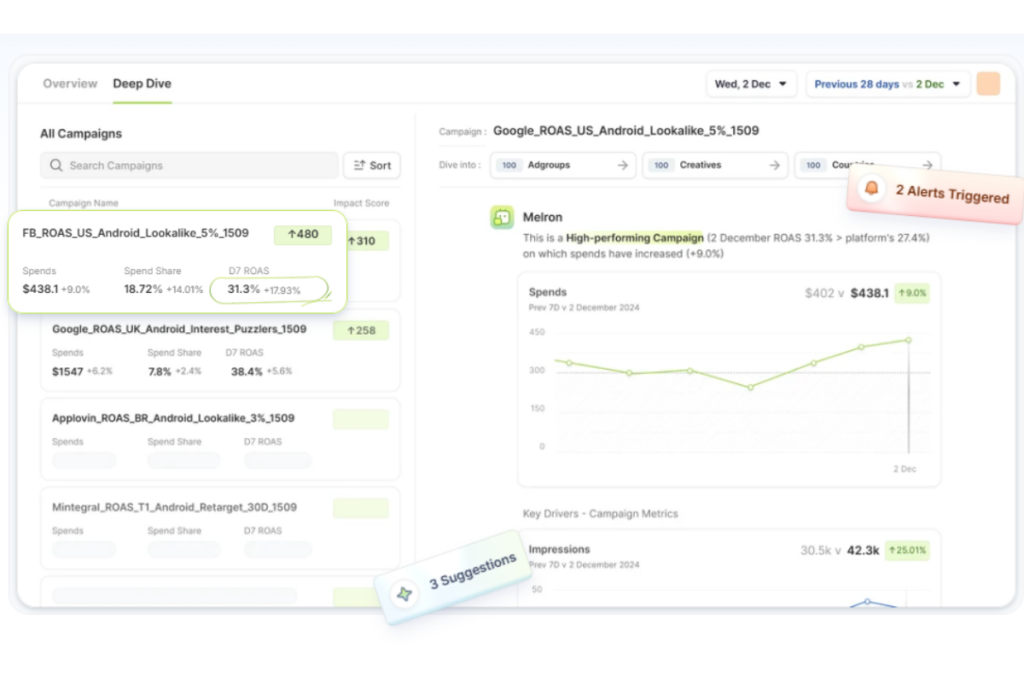Screen dimensions: 1024x683
Task: Click the +9.0% badge on Spends chart
Action: pyautogui.click(x=912, y=293)
